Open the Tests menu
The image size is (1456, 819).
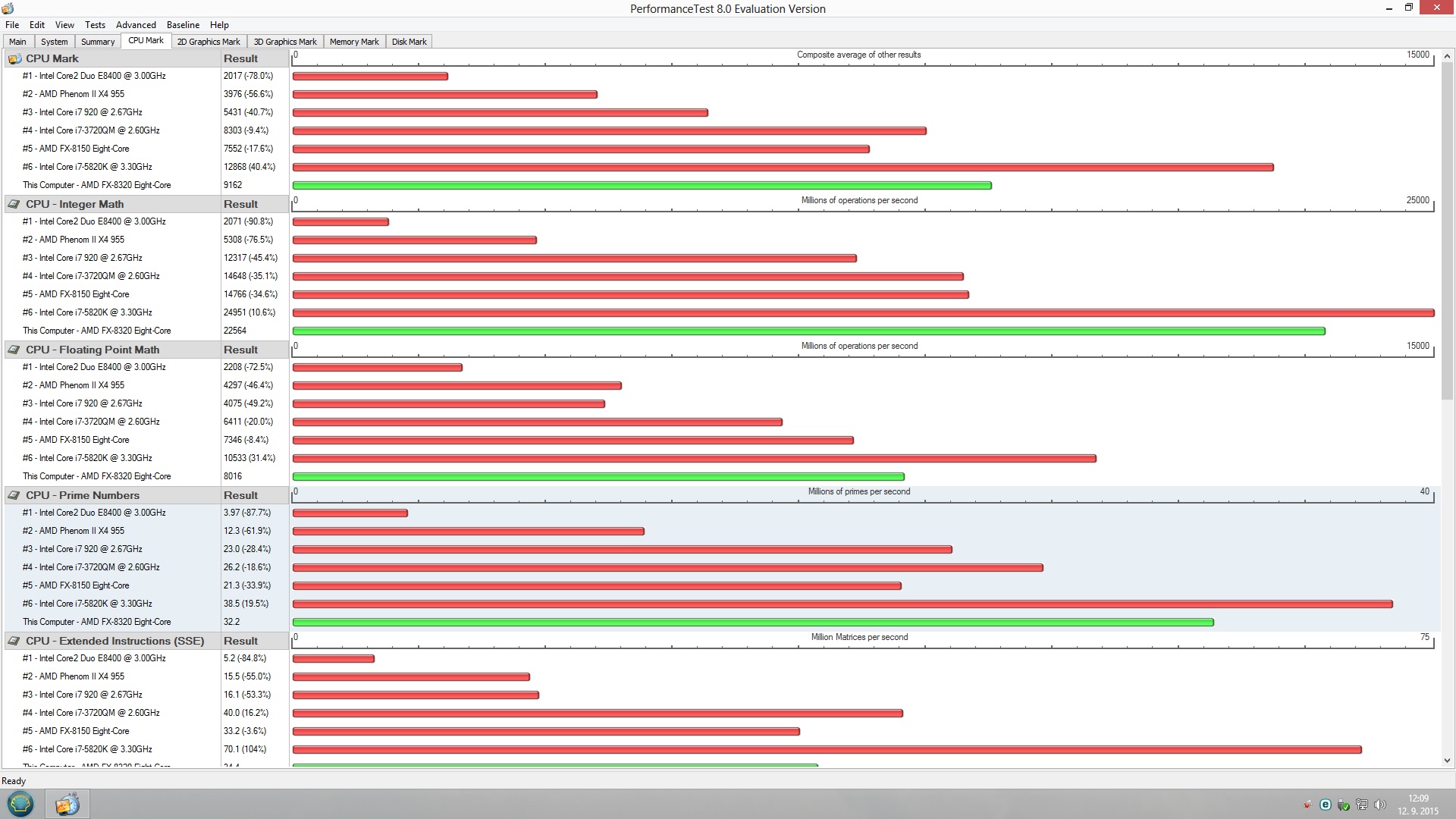tap(95, 25)
